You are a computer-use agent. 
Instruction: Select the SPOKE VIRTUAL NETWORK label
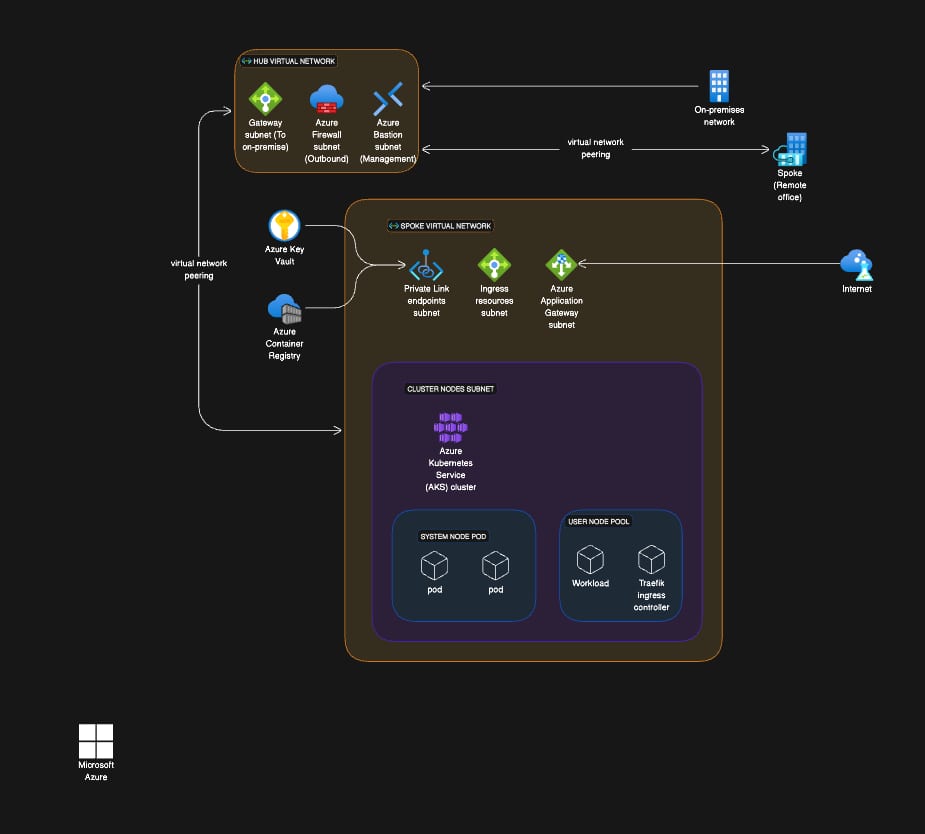(440, 226)
